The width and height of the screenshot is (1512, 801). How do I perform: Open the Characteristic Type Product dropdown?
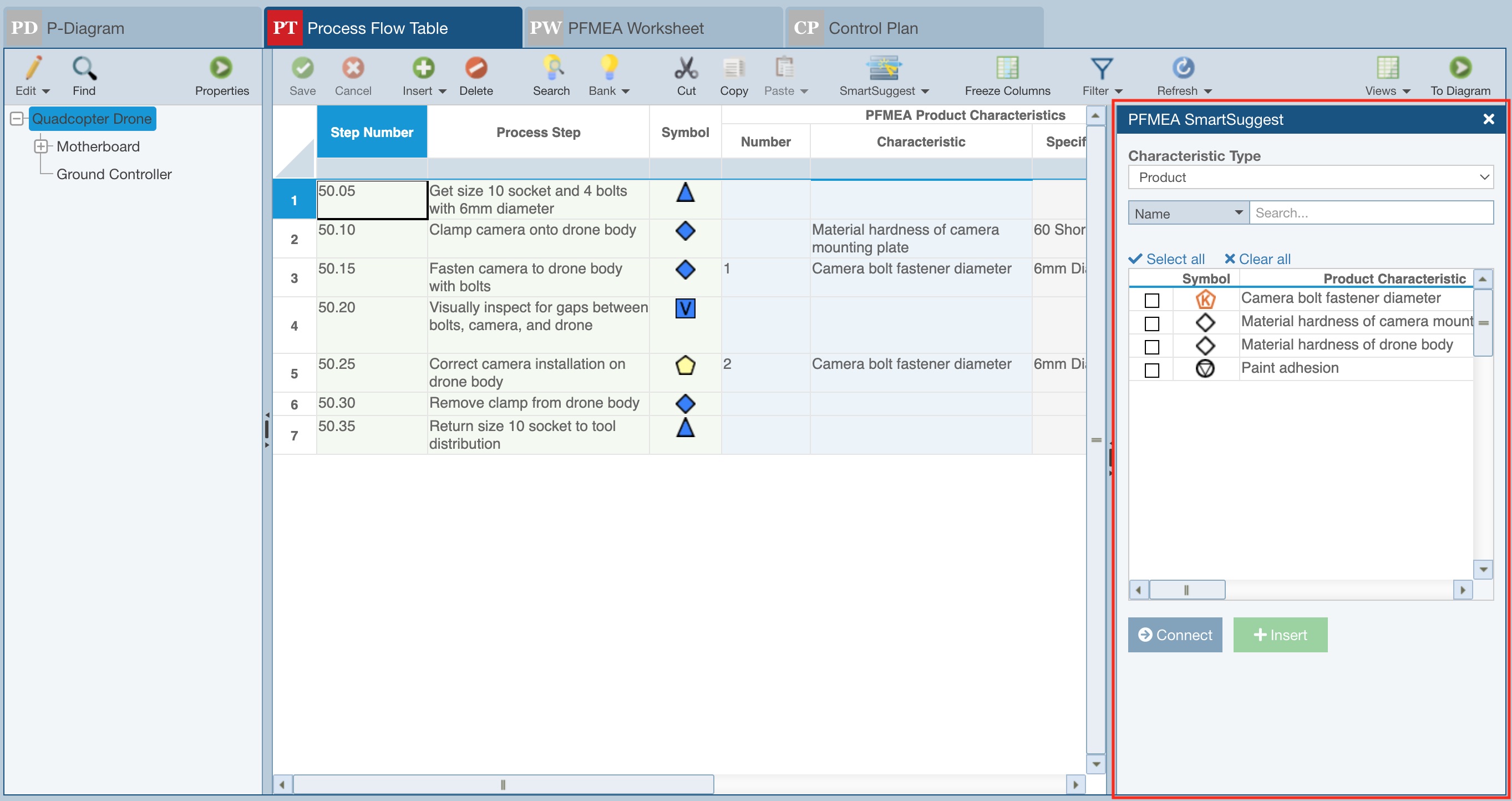[x=1310, y=177]
